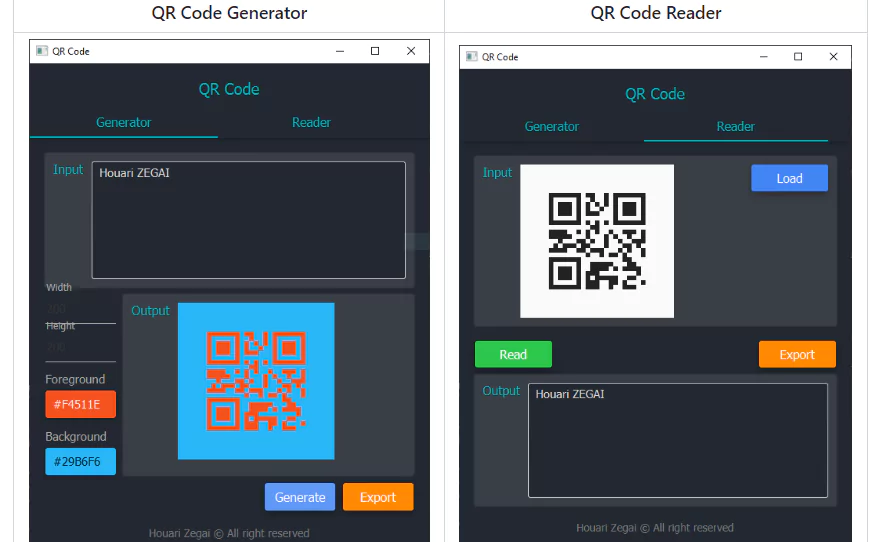This screenshot has height=542, width=869.
Task: Export the generated QR code in left window
Action: coord(378,497)
